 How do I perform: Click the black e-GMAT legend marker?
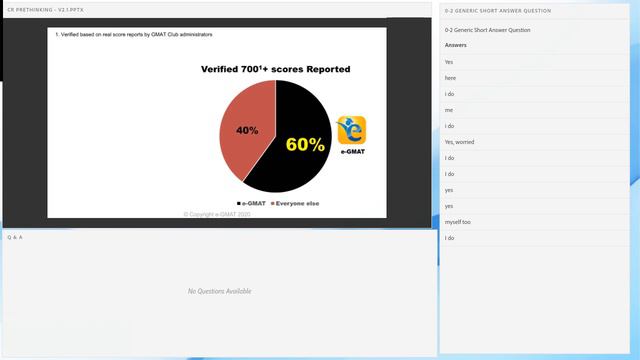click(x=239, y=203)
